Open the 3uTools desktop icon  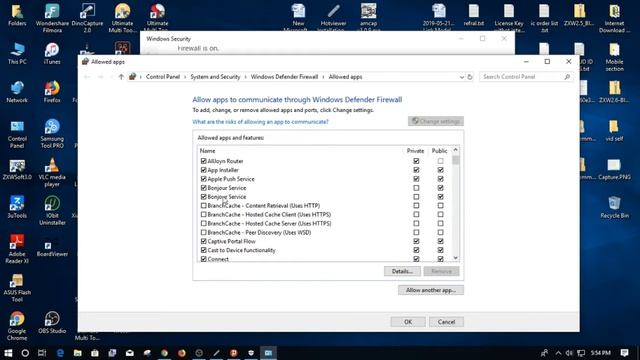[17, 207]
